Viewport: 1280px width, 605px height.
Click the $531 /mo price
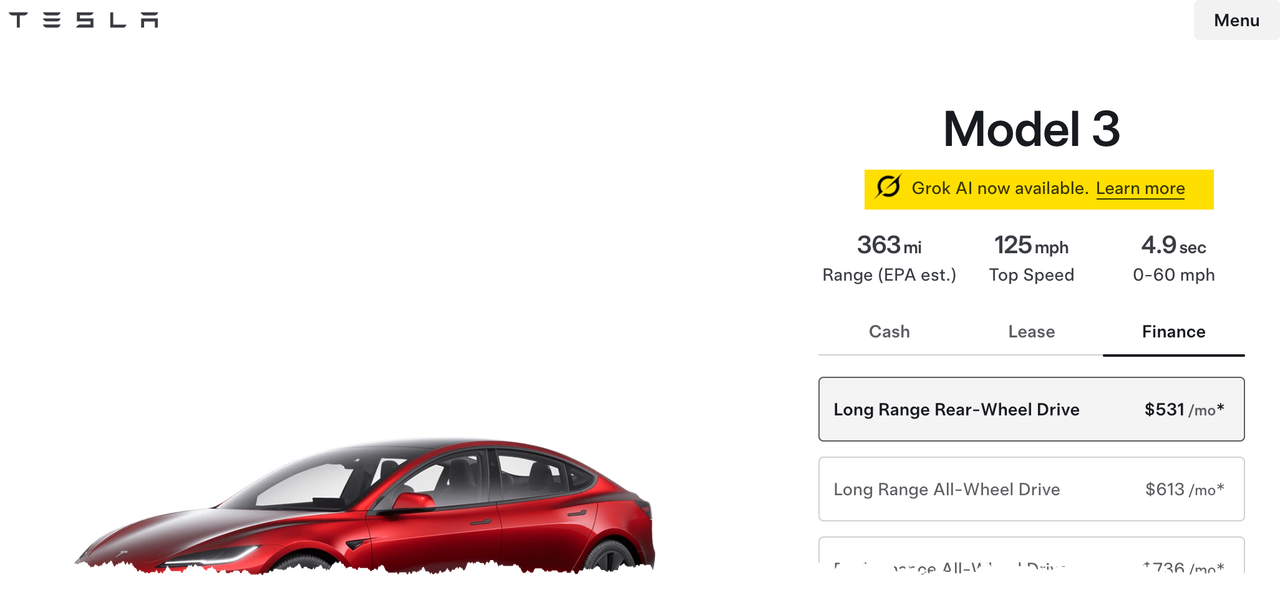pos(1184,409)
